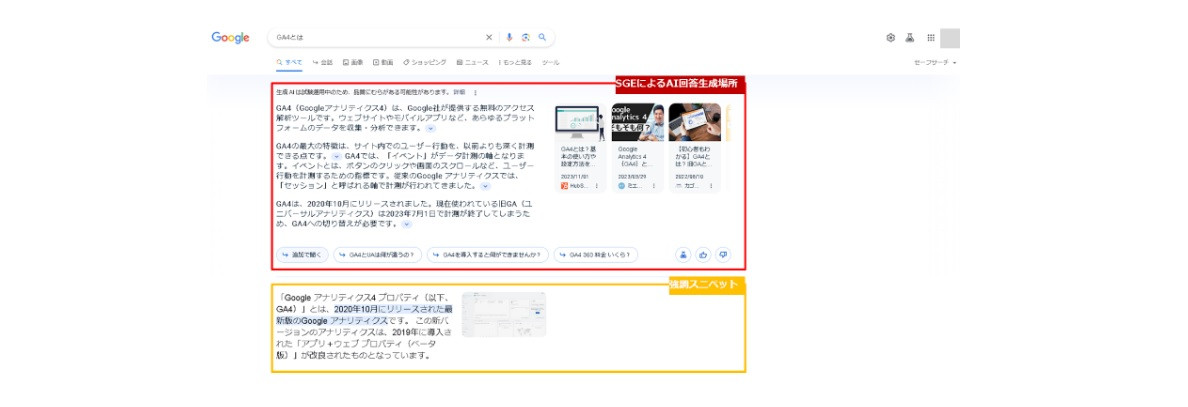This screenshot has height=407, width=1188.
Task: Open the セーフサーチ dropdown
Action: tap(935, 63)
